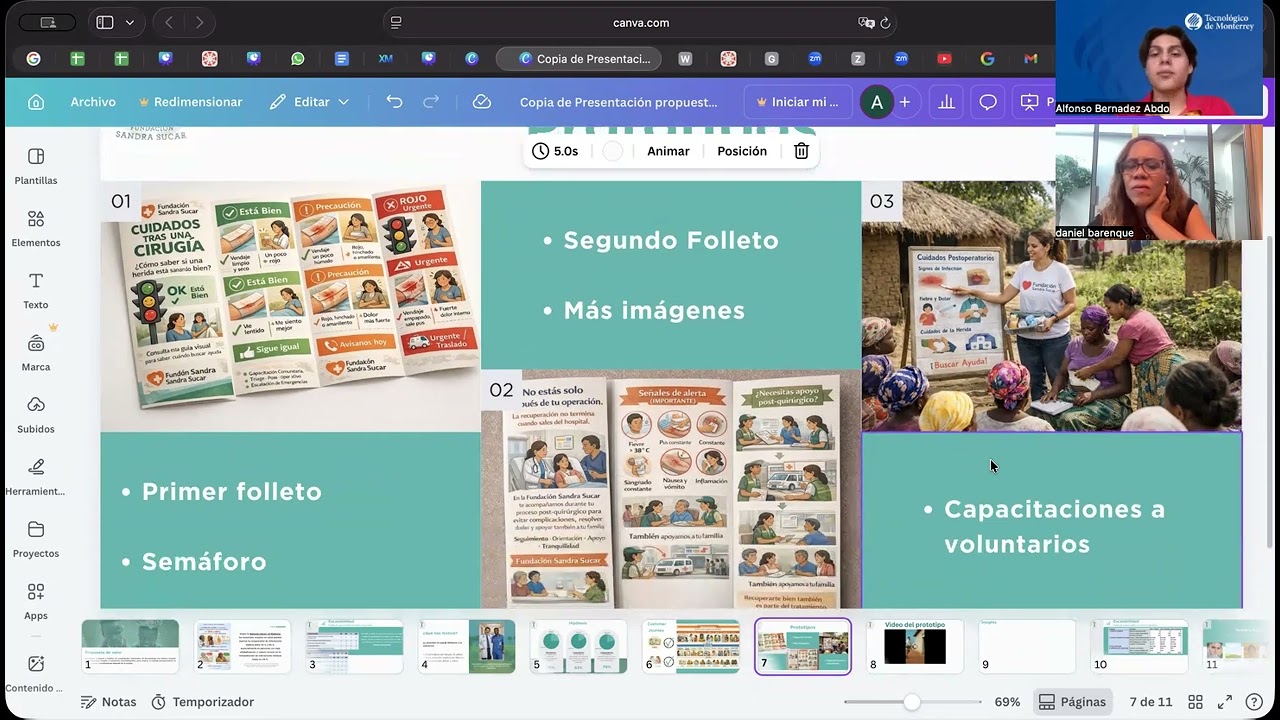Open the analytics bar chart icon
The width and height of the screenshot is (1280, 720).
pos(946,102)
